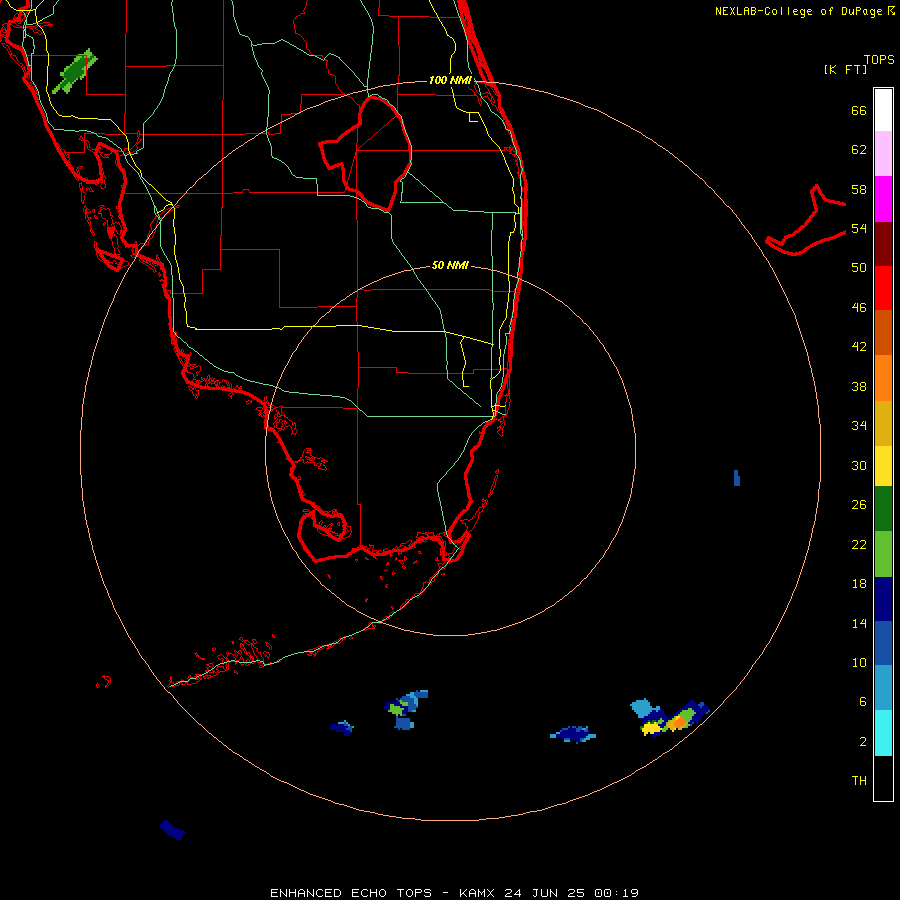Click the 50 NMI range ring label
Screen dimensions: 900x900
450,265
